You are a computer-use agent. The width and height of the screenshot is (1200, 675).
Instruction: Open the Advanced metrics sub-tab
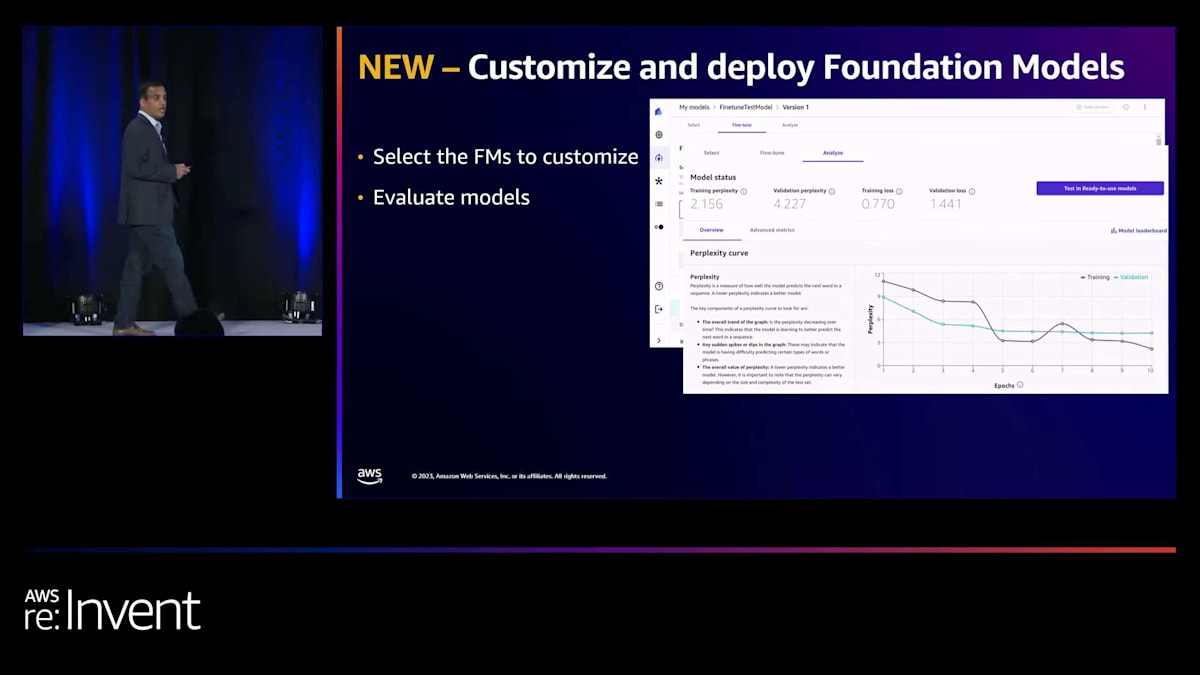coord(772,230)
